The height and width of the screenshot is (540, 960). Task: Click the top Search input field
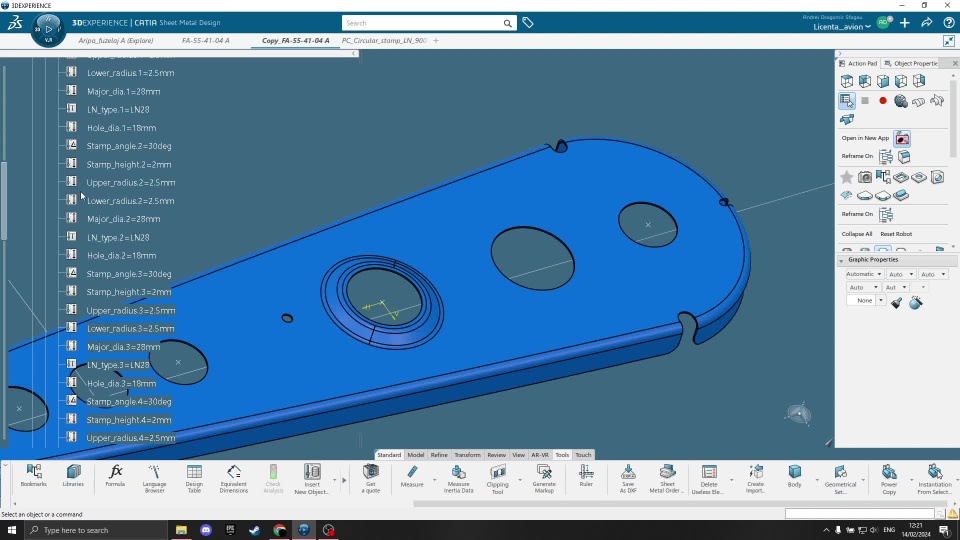coord(422,23)
